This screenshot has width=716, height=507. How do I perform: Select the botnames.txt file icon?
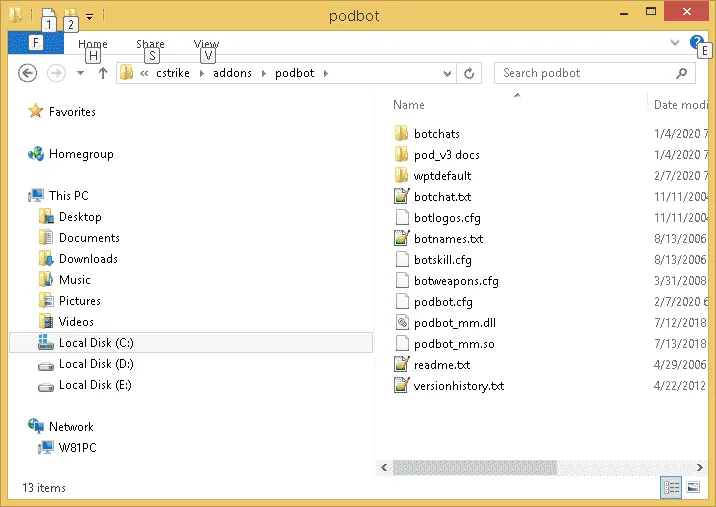coord(401,238)
